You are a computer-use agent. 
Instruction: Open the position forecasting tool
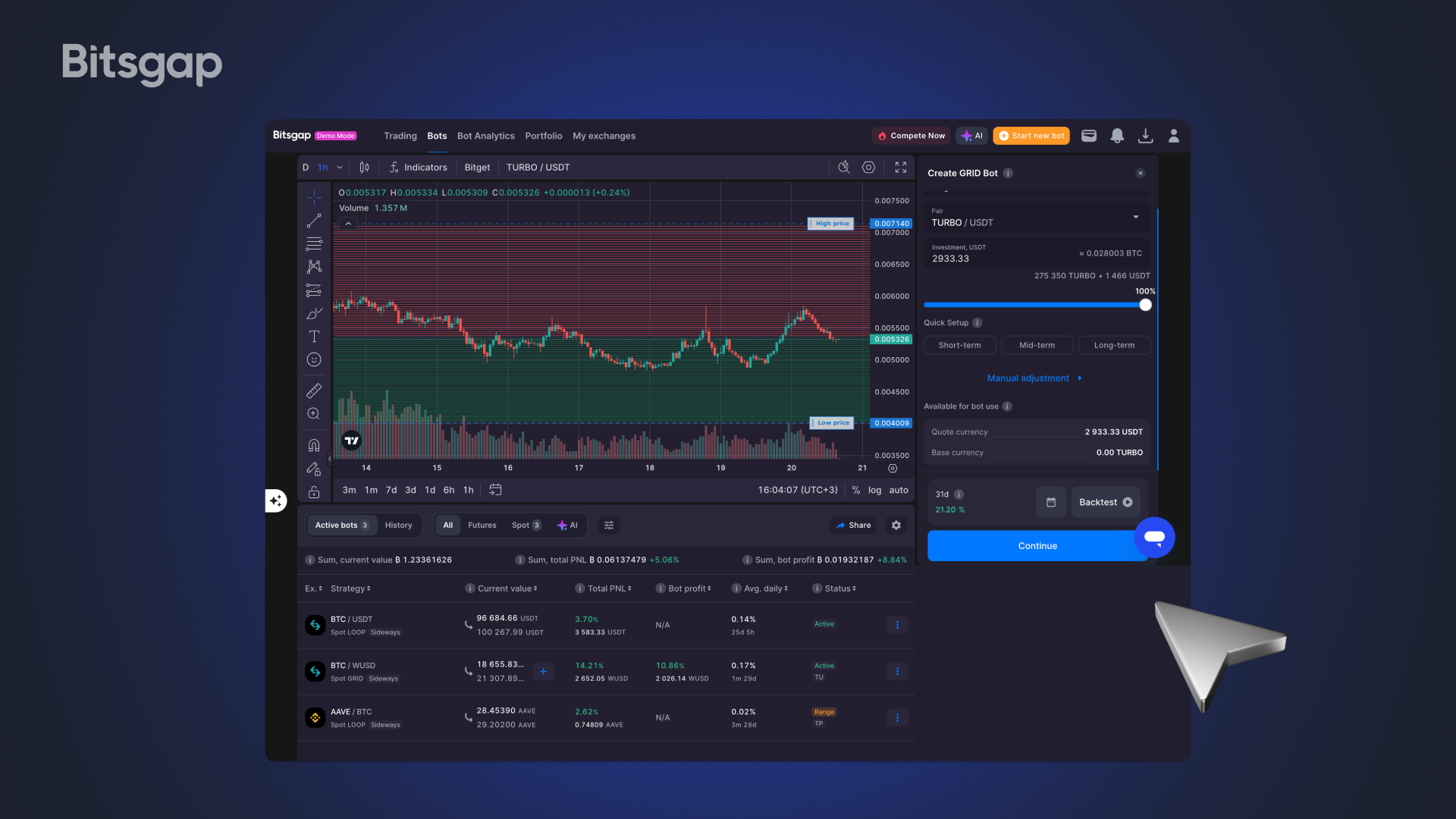pyautogui.click(x=314, y=290)
